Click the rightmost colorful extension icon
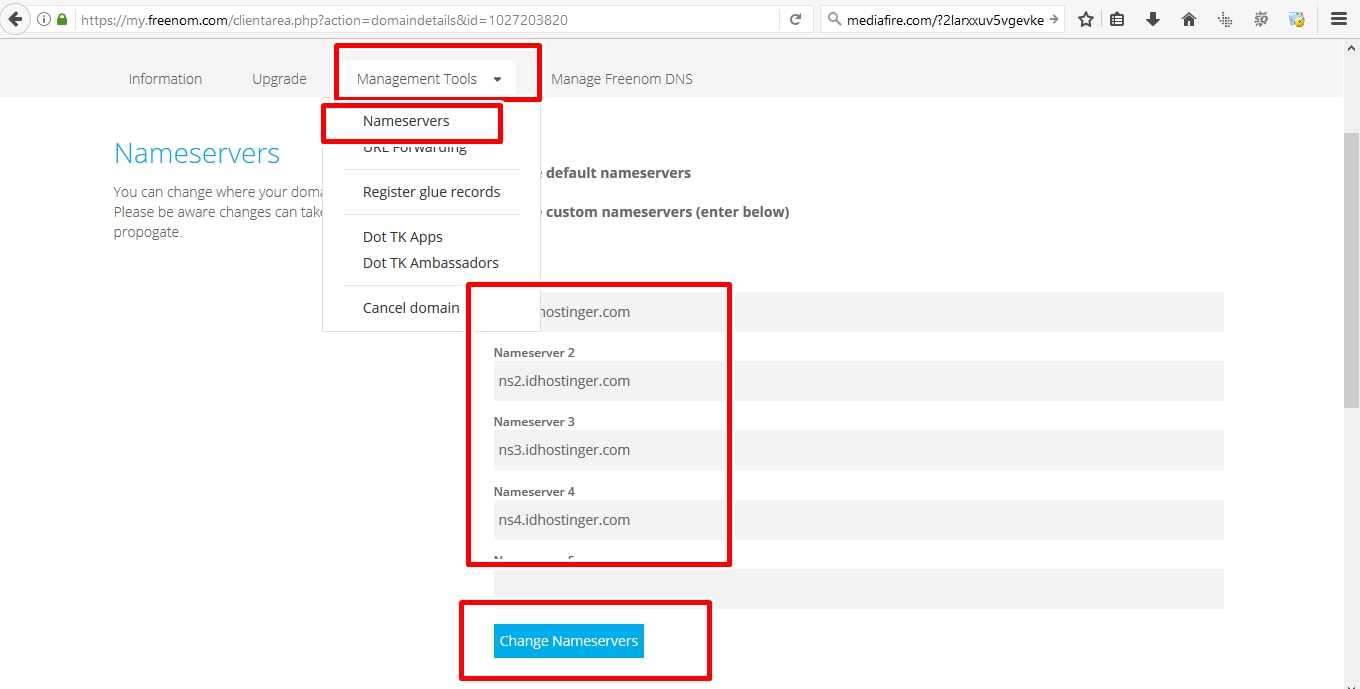Viewport: 1360px width, 689px height. 1297,19
